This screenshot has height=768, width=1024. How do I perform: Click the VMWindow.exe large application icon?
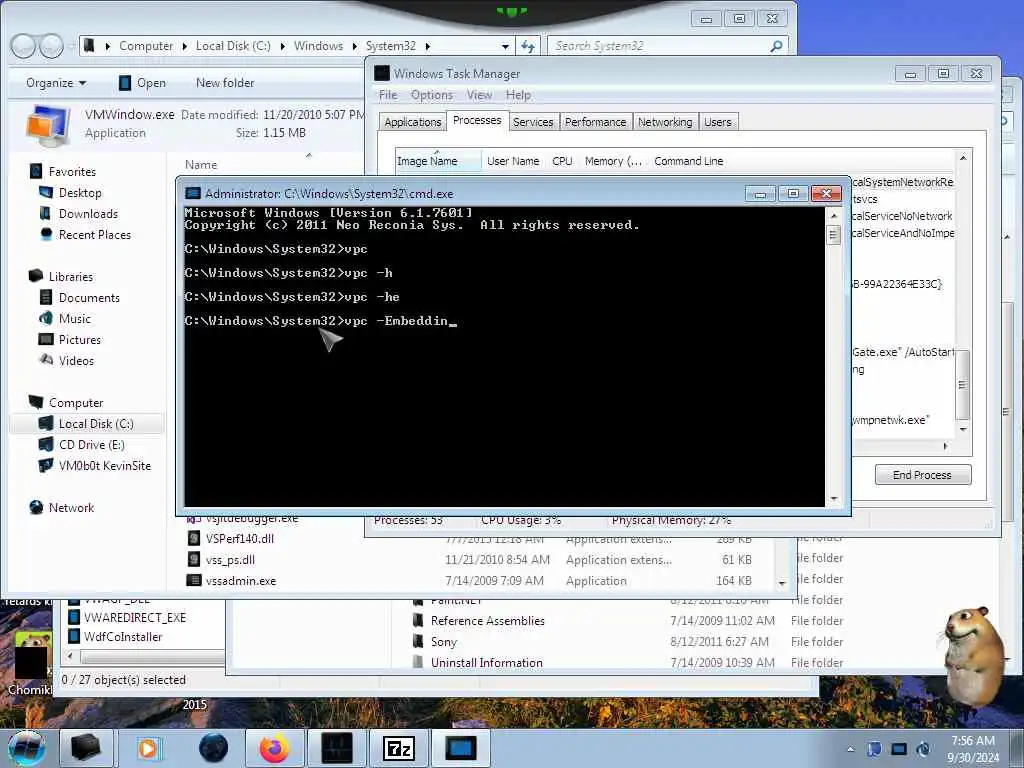point(48,126)
